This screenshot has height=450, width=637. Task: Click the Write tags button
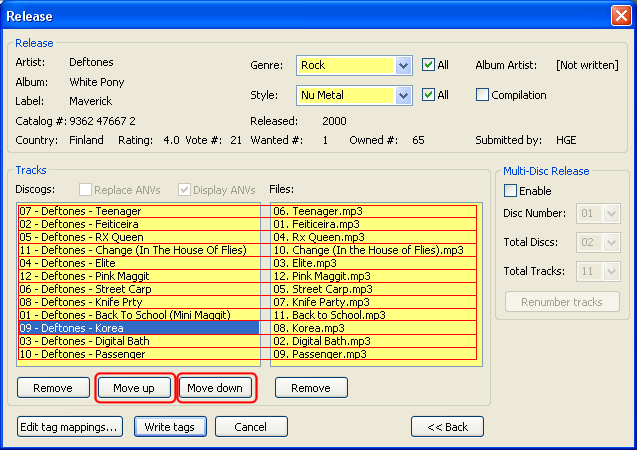pyautogui.click(x=170, y=426)
